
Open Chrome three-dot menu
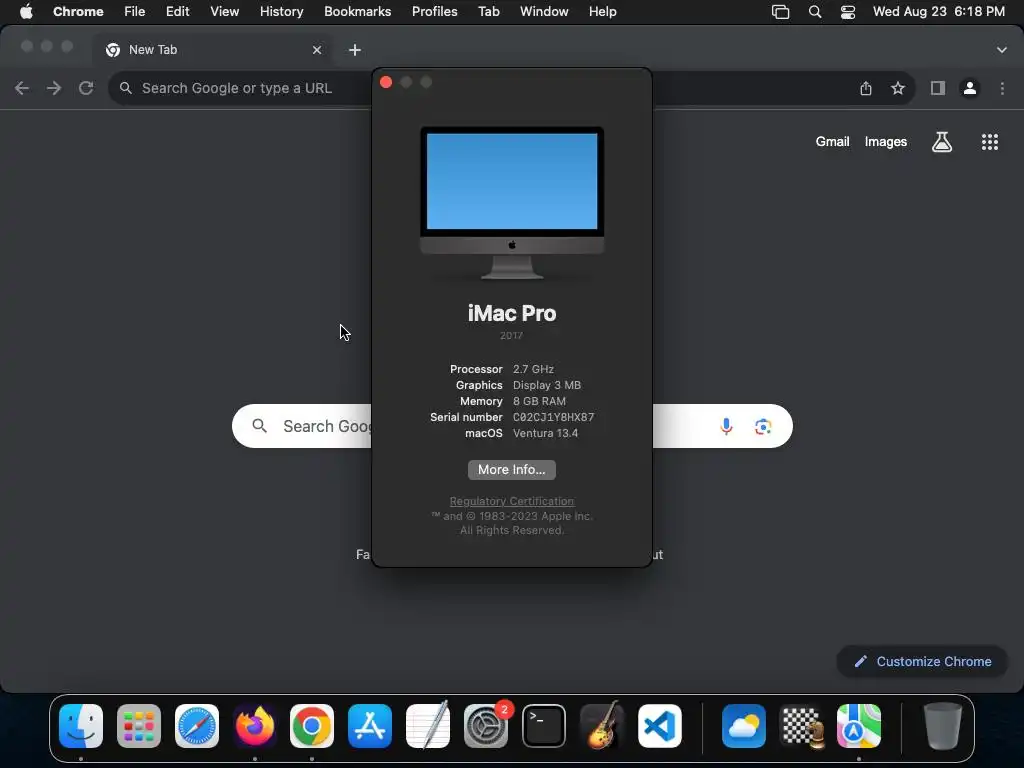pyautogui.click(x=1002, y=88)
